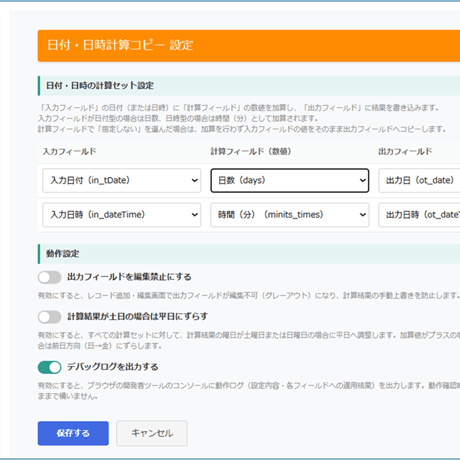The image size is (460, 460).
Task: Click the 入力フィールド column header
Action: (69, 152)
